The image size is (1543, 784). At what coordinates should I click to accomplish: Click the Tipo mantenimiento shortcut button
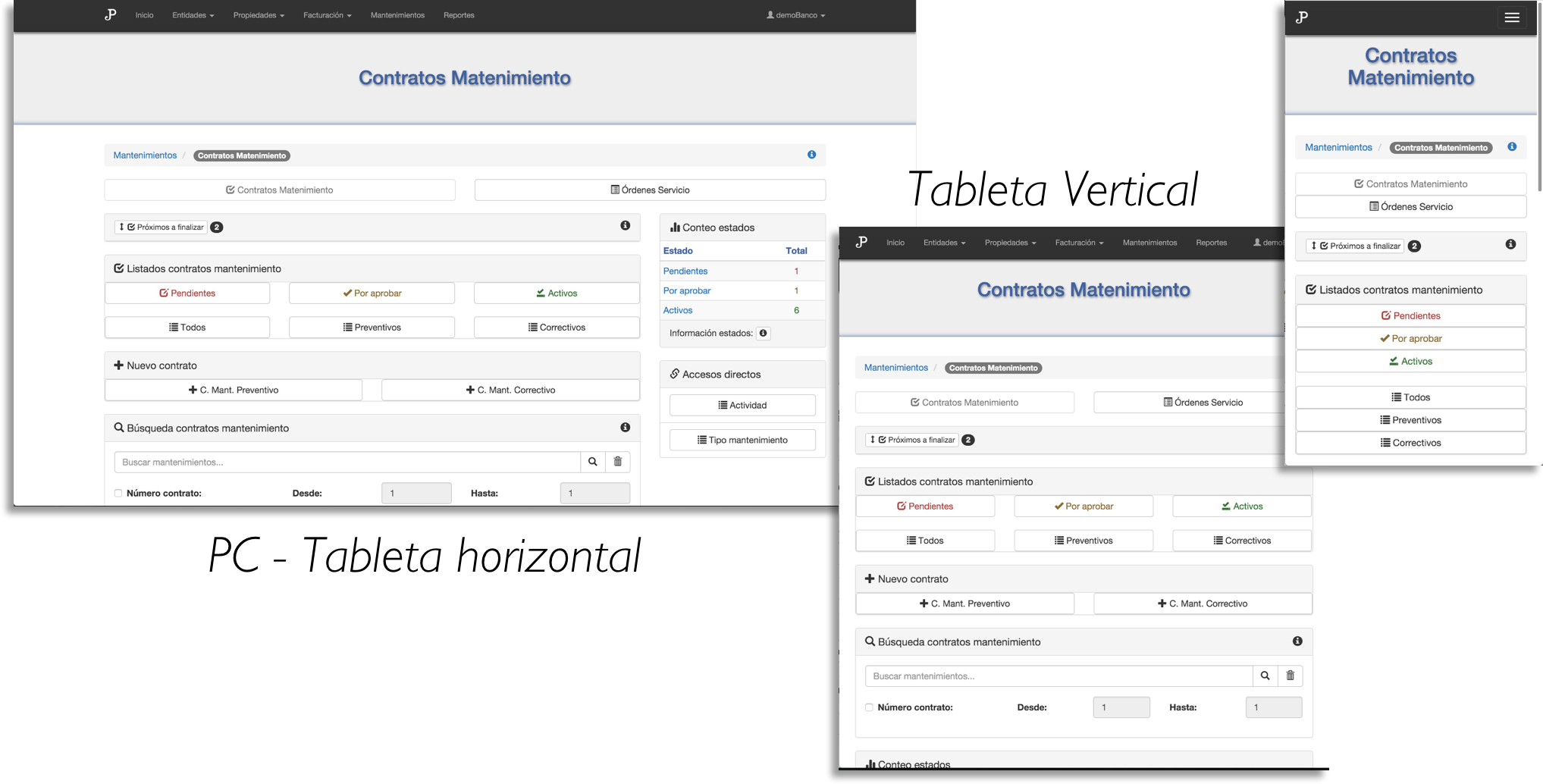(x=742, y=440)
